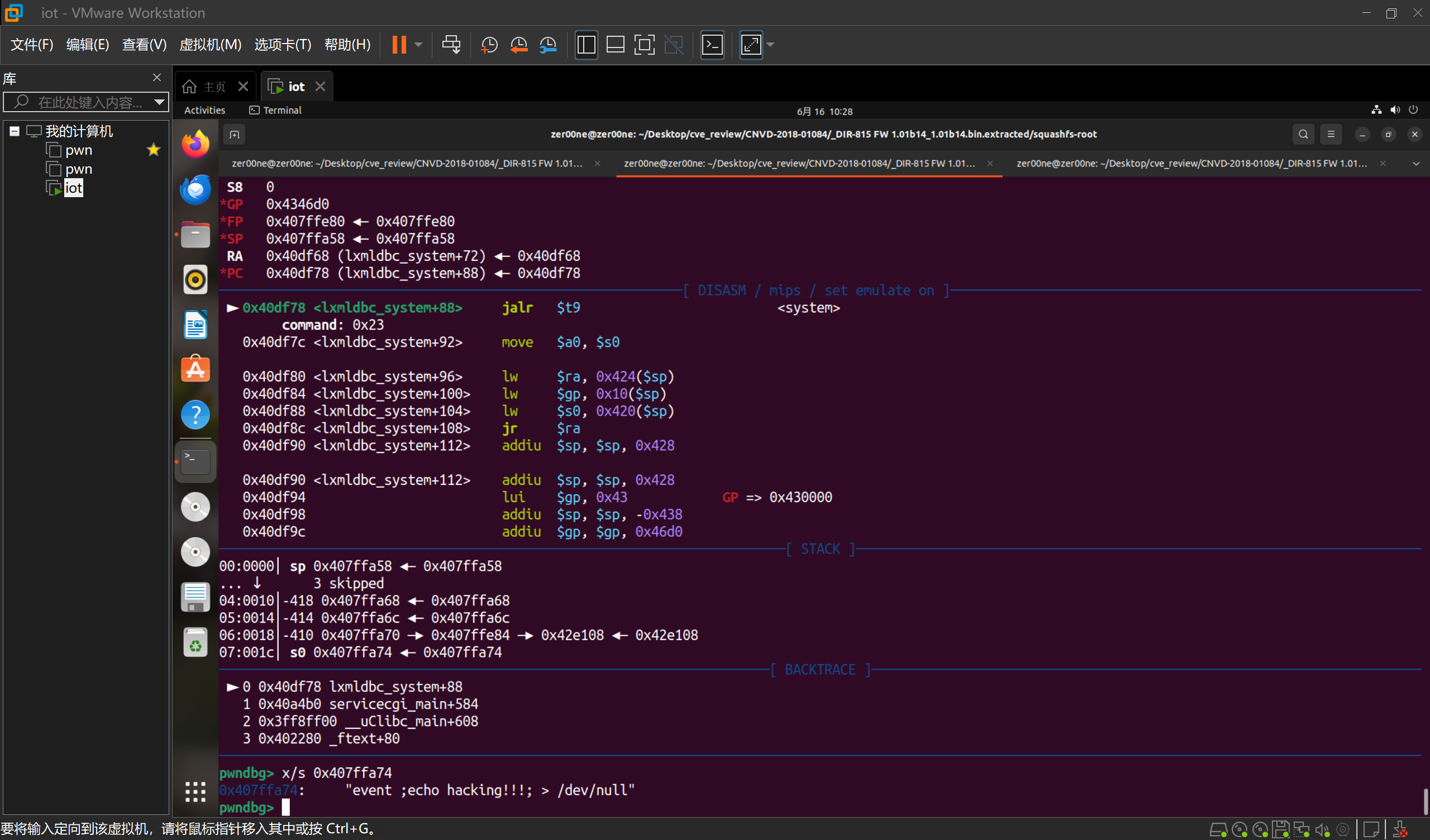1430x840 pixels.
Task: Show applications grid in dock
Action: (195, 791)
